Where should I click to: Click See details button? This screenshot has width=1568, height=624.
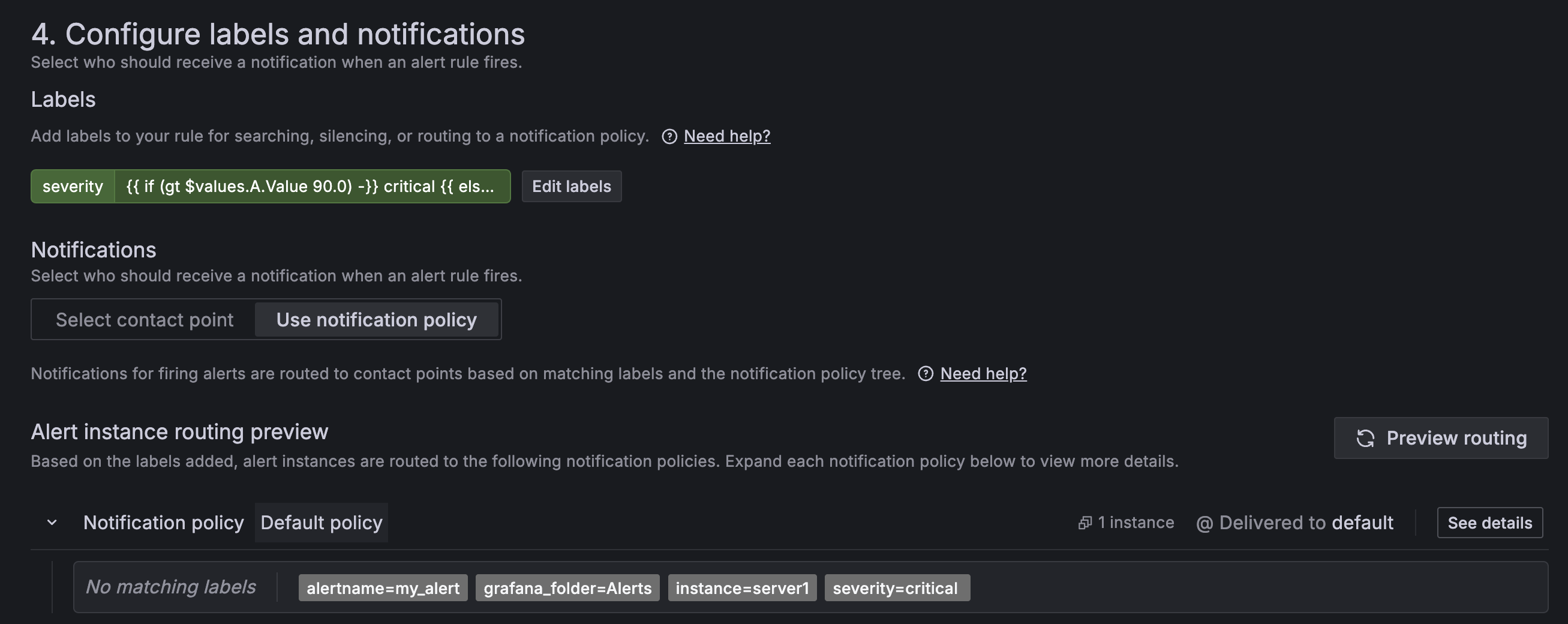[x=1489, y=523]
